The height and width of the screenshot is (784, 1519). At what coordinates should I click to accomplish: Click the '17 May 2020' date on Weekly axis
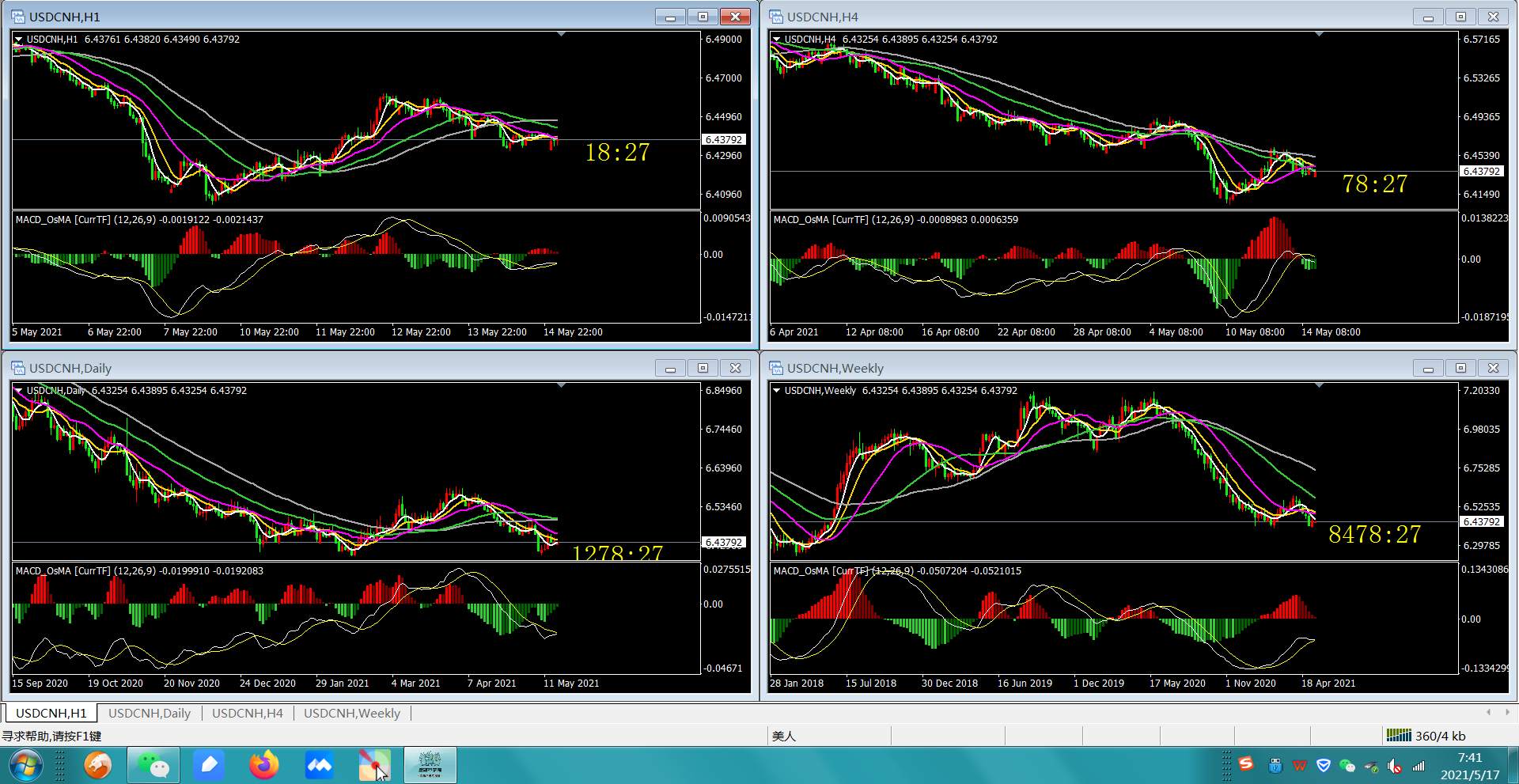1177,683
